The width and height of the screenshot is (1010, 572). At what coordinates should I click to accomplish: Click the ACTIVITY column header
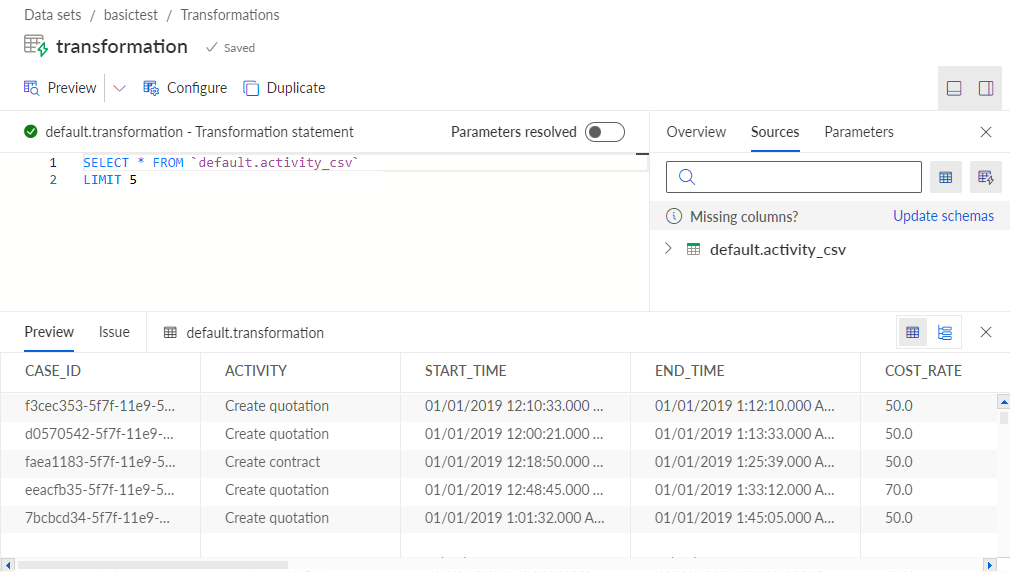pyautogui.click(x=300, y=371)
